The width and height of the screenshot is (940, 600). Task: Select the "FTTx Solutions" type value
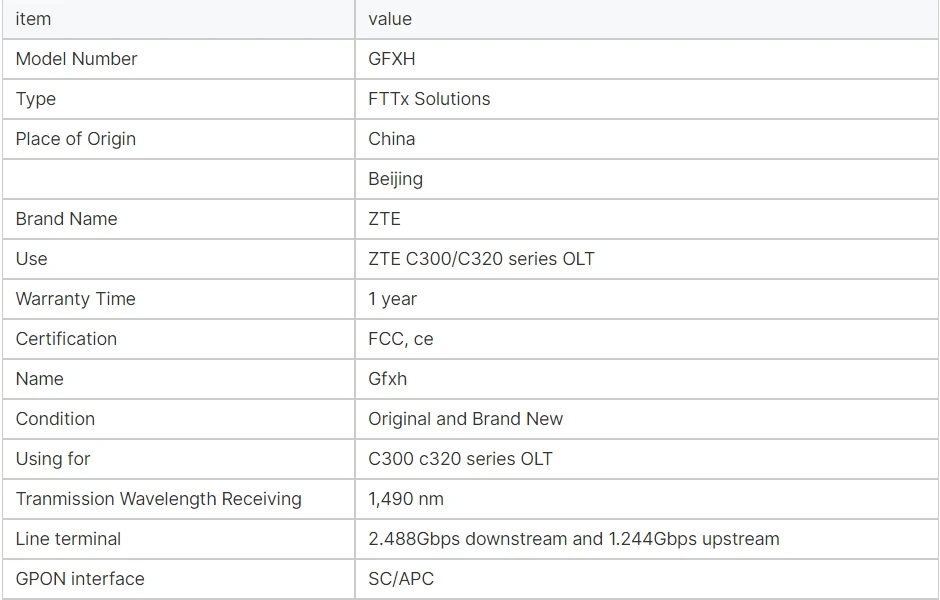click(x=429, y=99)
